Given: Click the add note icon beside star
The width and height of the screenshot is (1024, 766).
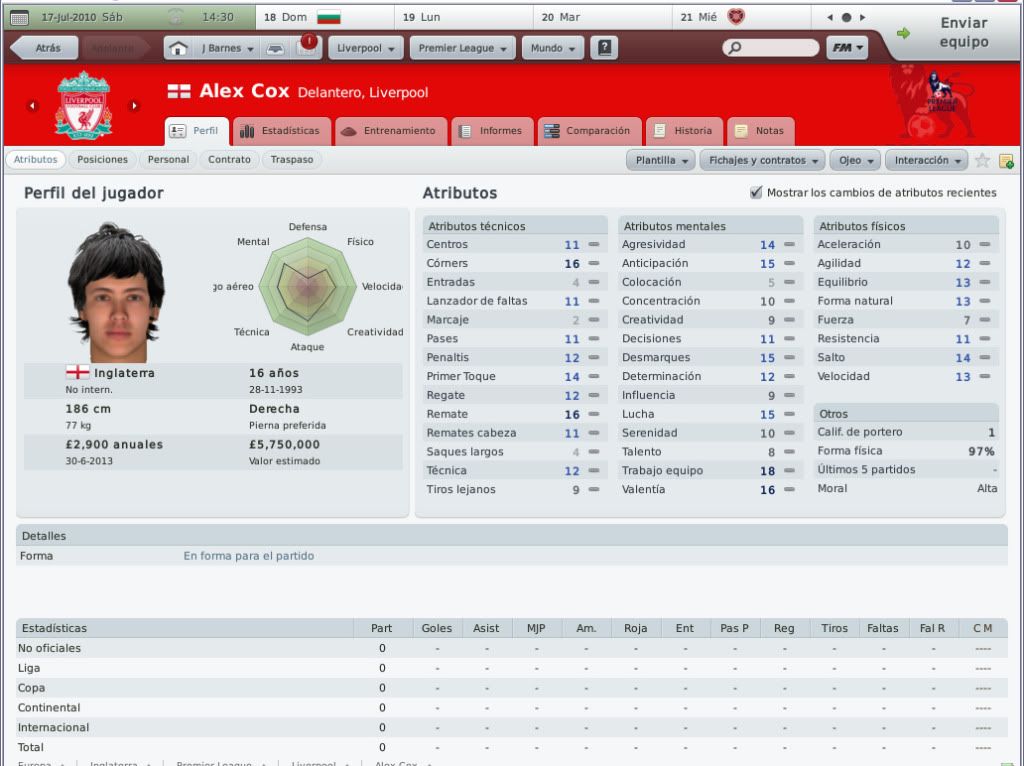Looking at the screenshot, I should click(1006, 161).
